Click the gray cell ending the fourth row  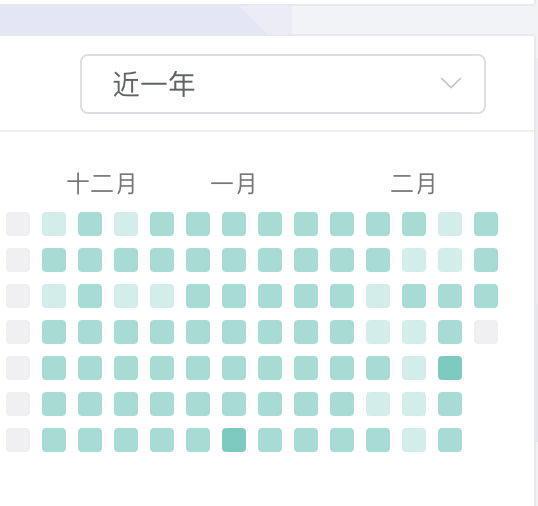(486, 332)
